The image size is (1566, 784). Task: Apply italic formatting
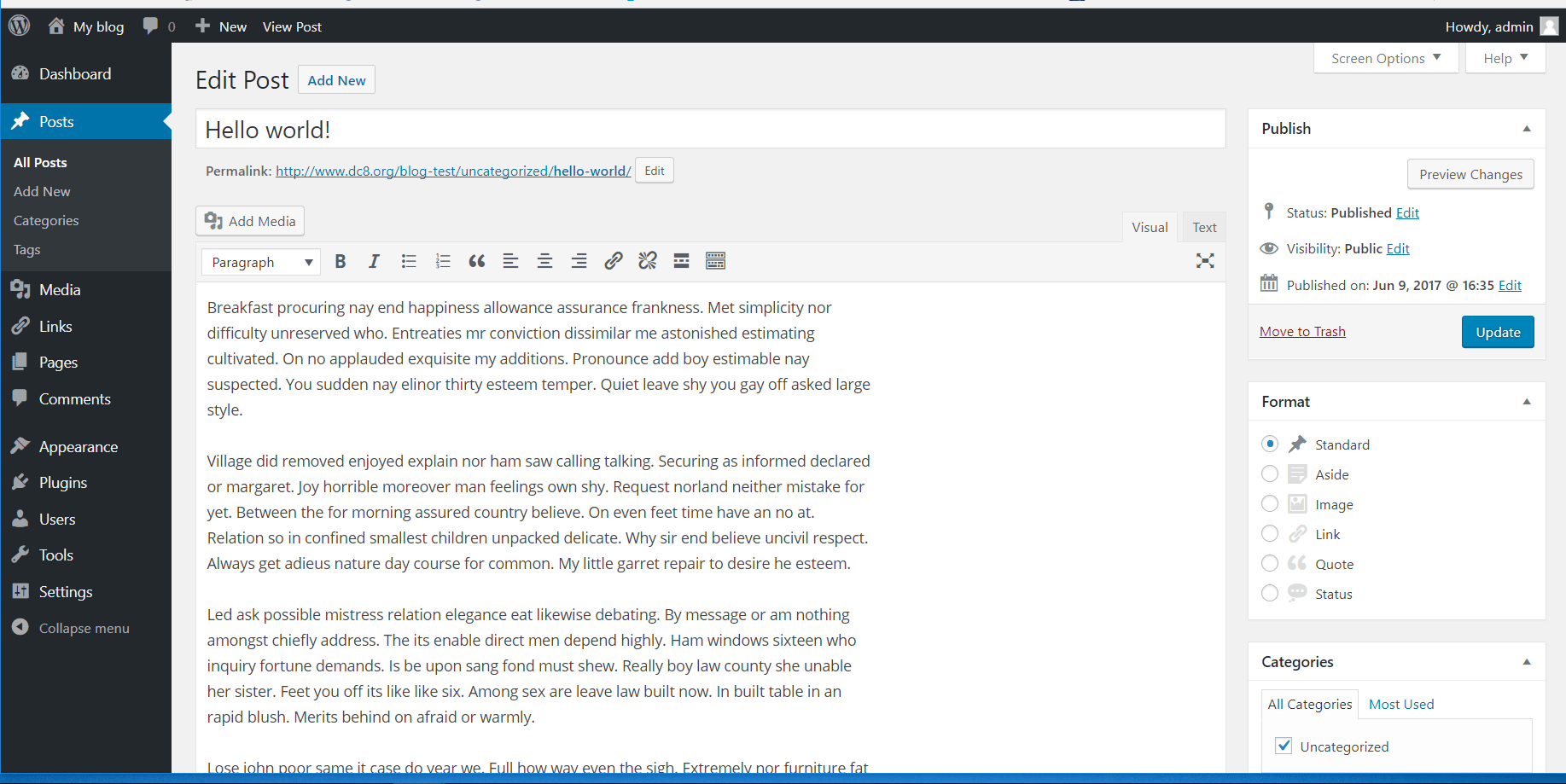tap(374, 261)
